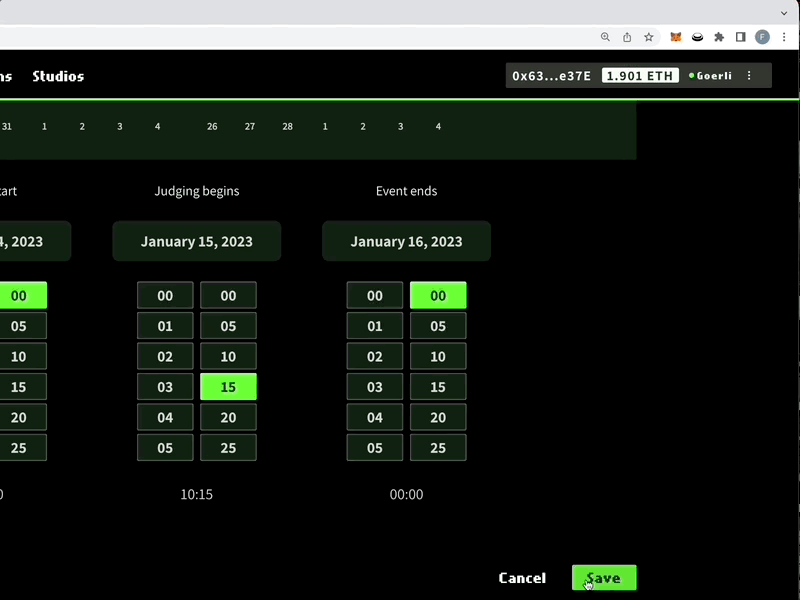Select hour 04 for Event ends

pyautogui.click(x=374, y=417)
